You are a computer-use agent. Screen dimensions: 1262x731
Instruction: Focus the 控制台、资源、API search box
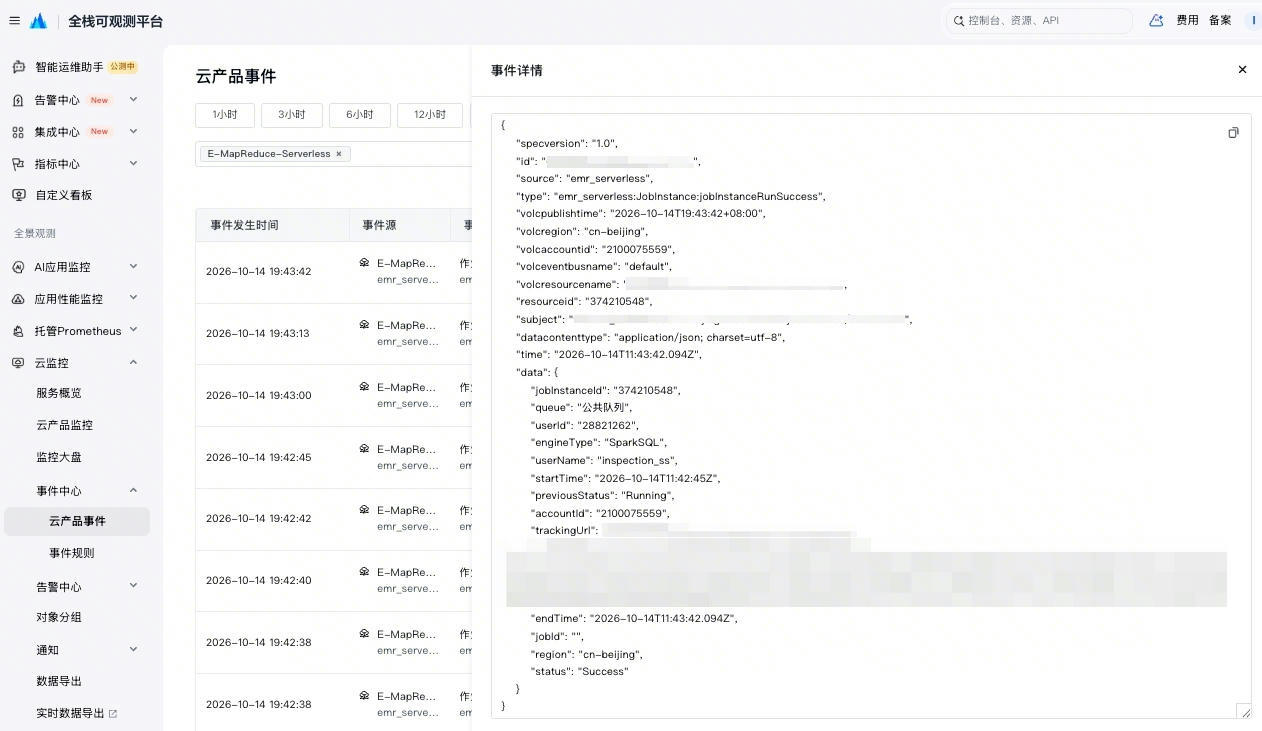tap(1039, 20)
